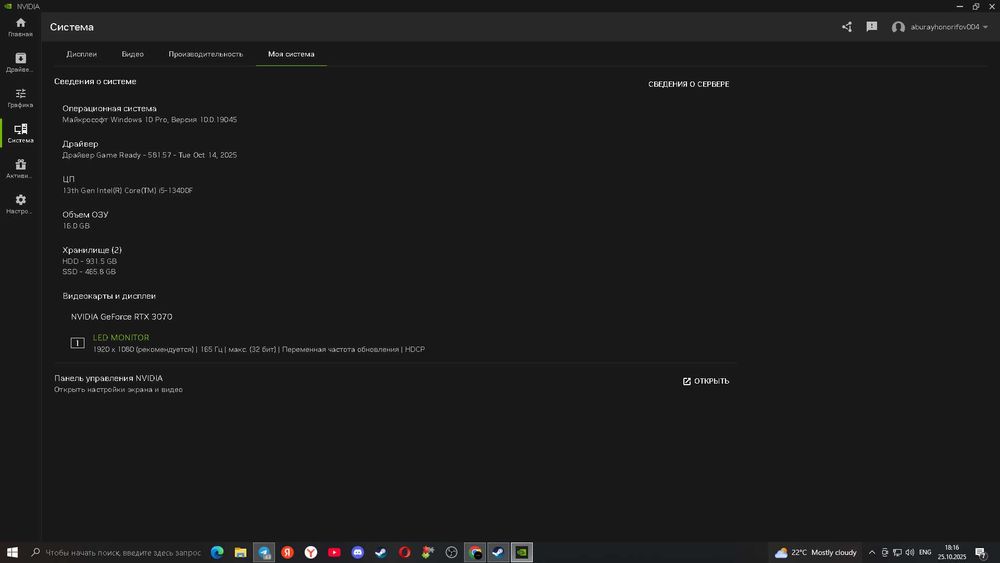This screenshot has height=563, width=1000.
Task: Click the 1920 x 1080 display details line
Action: coord(259,349)
